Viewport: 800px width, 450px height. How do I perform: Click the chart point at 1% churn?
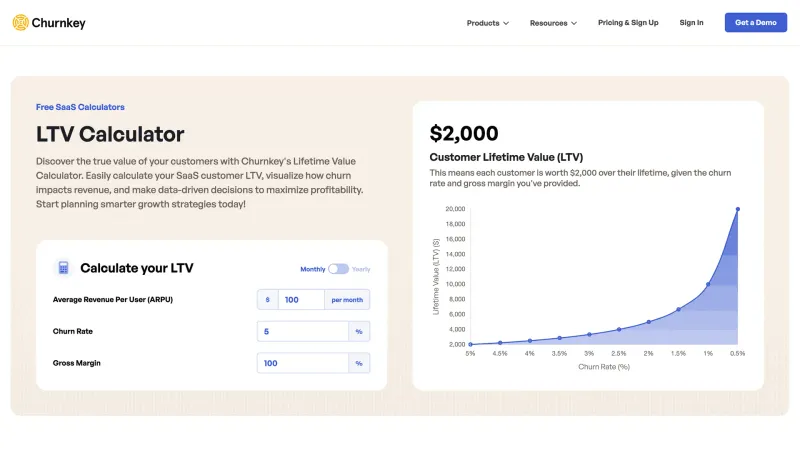(708, 284)
